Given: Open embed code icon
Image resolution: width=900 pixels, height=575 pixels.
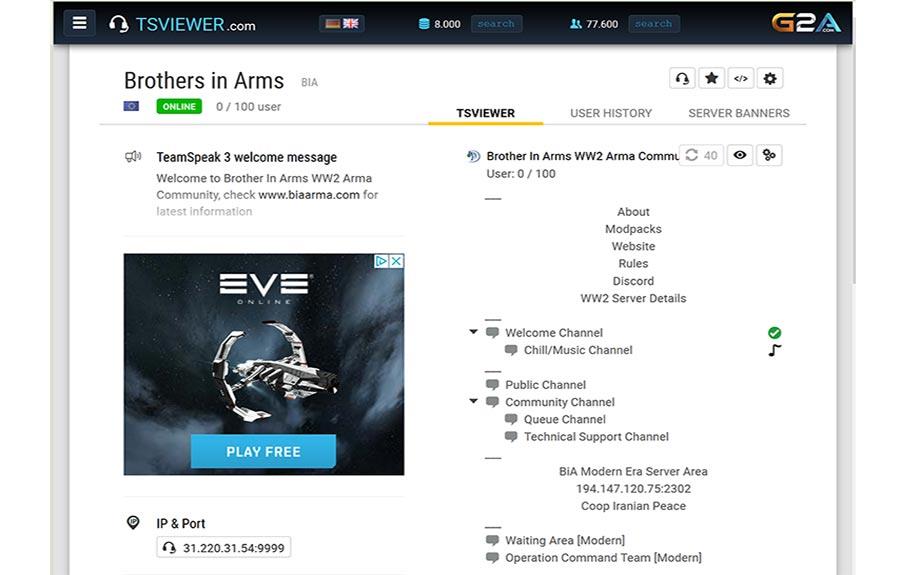Looking at the screenshot, I should [741, 79].
